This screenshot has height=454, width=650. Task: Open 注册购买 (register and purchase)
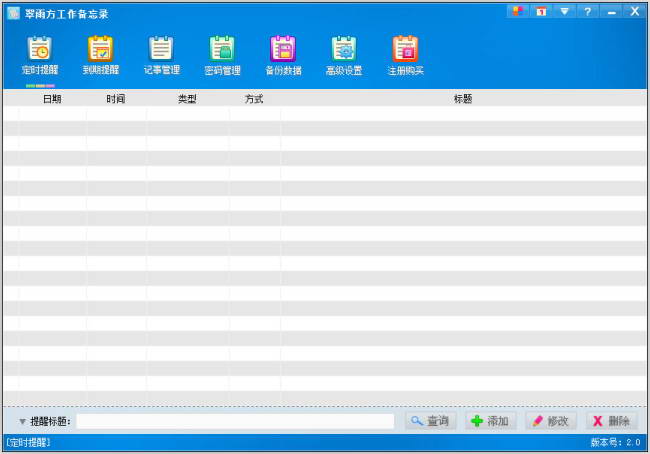[405, 55]
